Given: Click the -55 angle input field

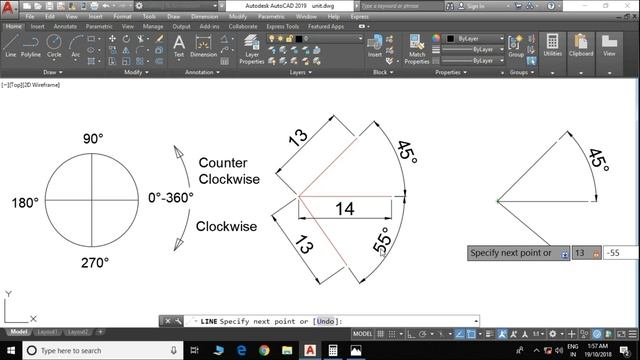Looking at the screenshot, I should (x=621, y=253).
